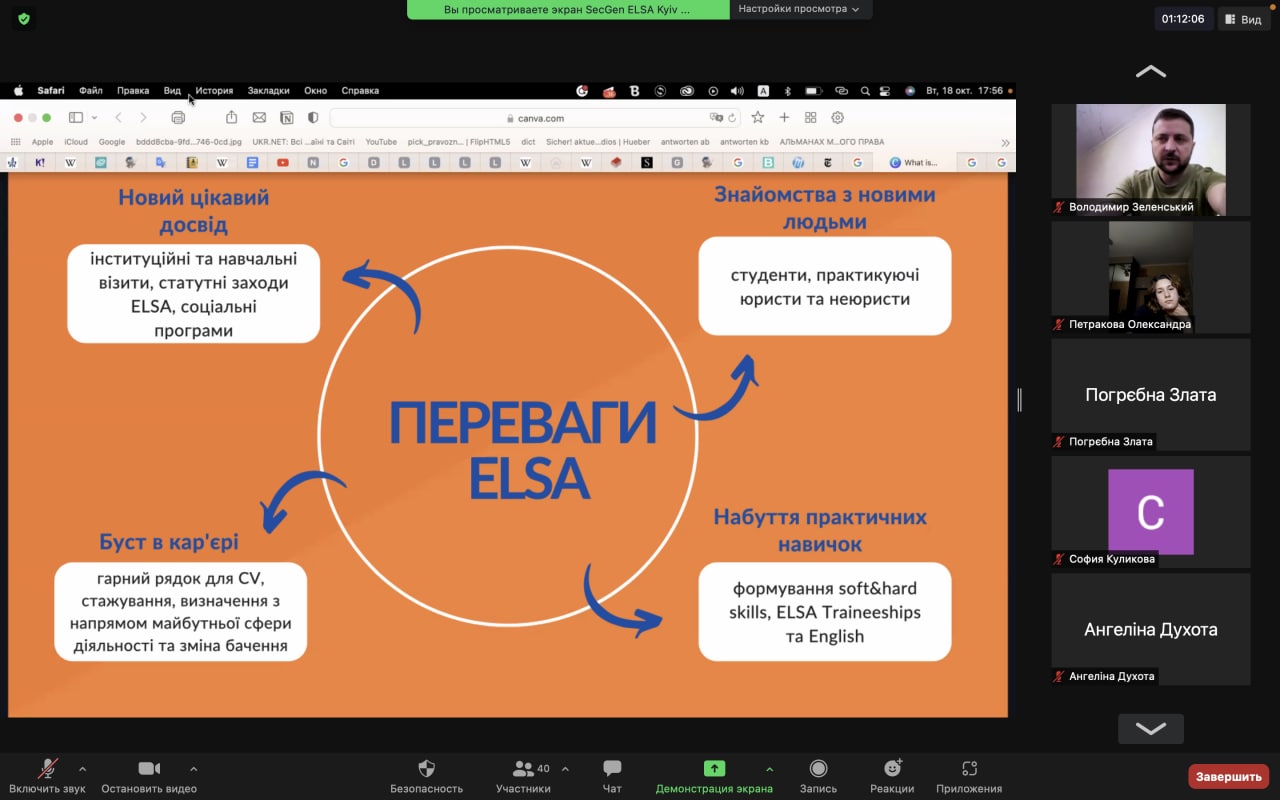Expand the arrow next to Участники
This screenshot has height=800, width=1280.
tap(565, 768)
